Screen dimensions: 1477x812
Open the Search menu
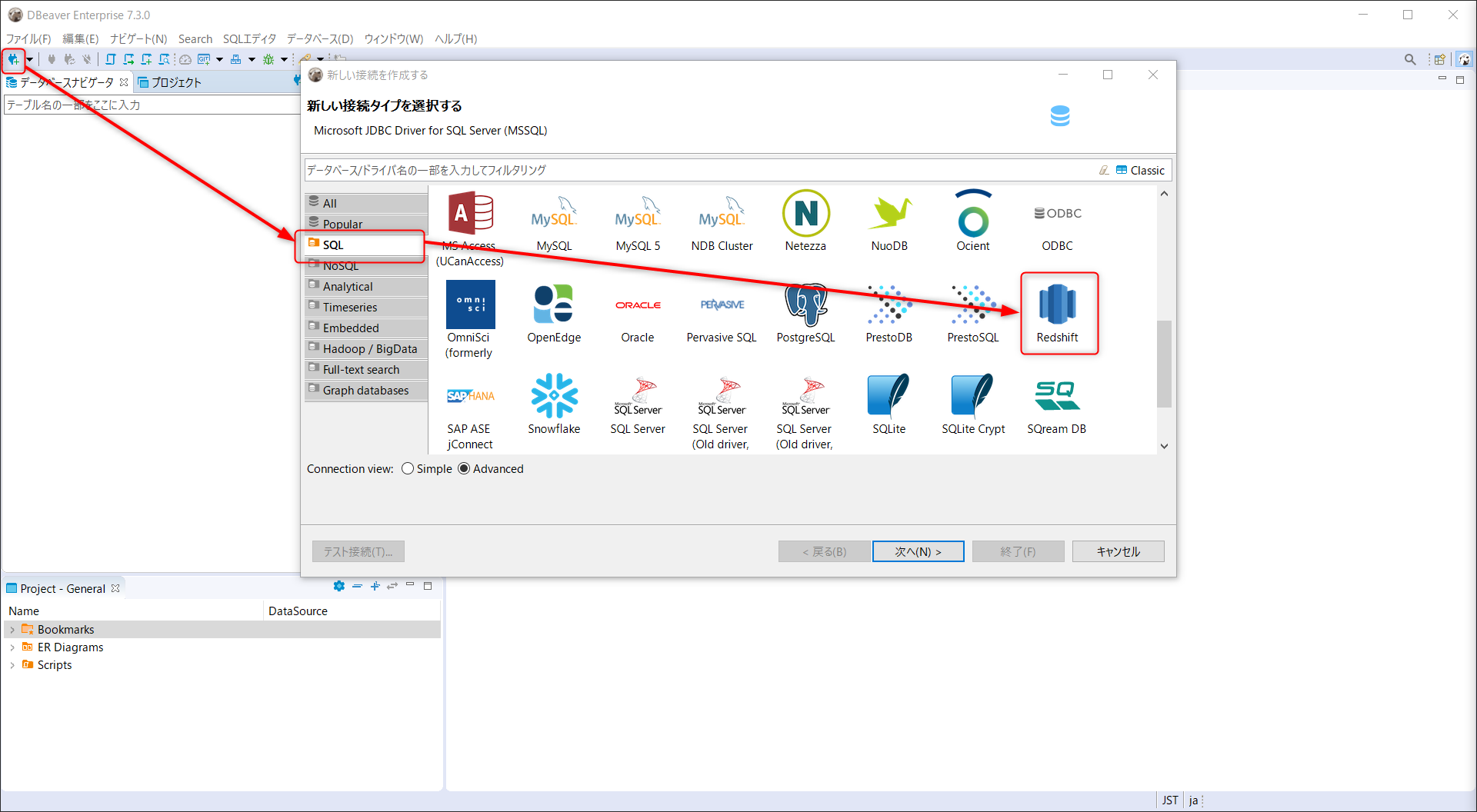click(195, 39)
